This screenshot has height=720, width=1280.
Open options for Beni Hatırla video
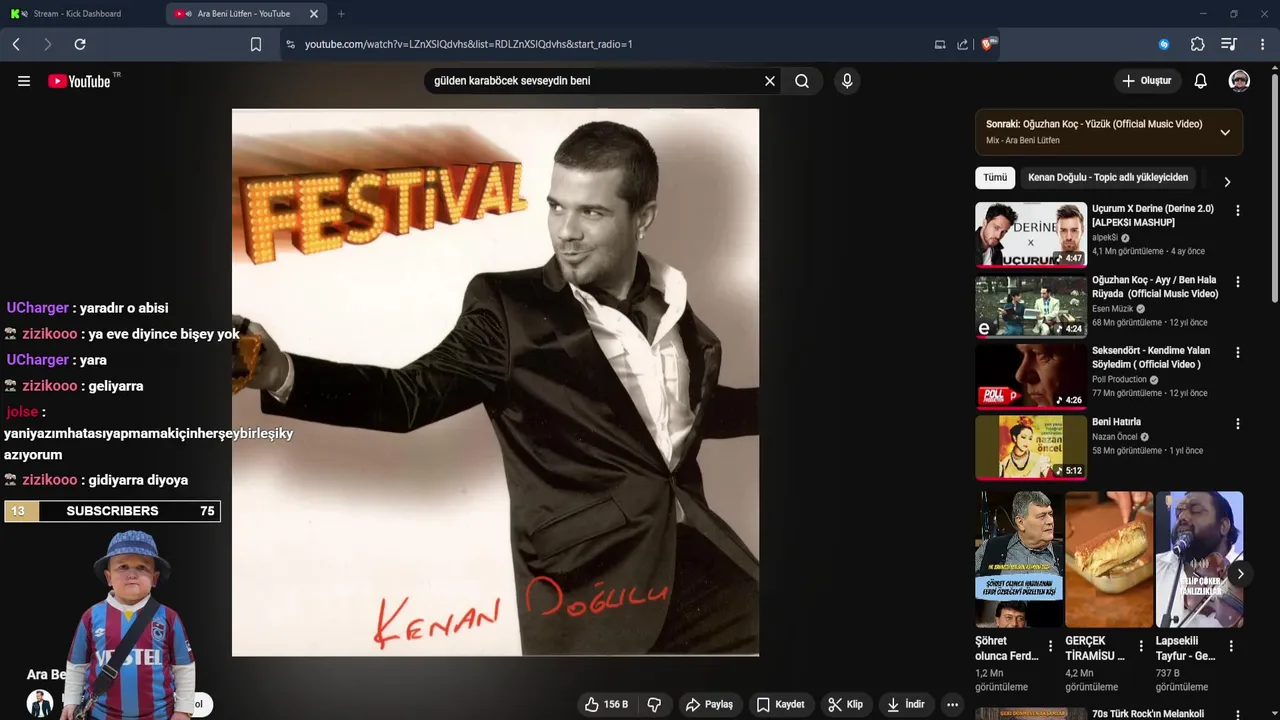click(x=1238, y=424)
